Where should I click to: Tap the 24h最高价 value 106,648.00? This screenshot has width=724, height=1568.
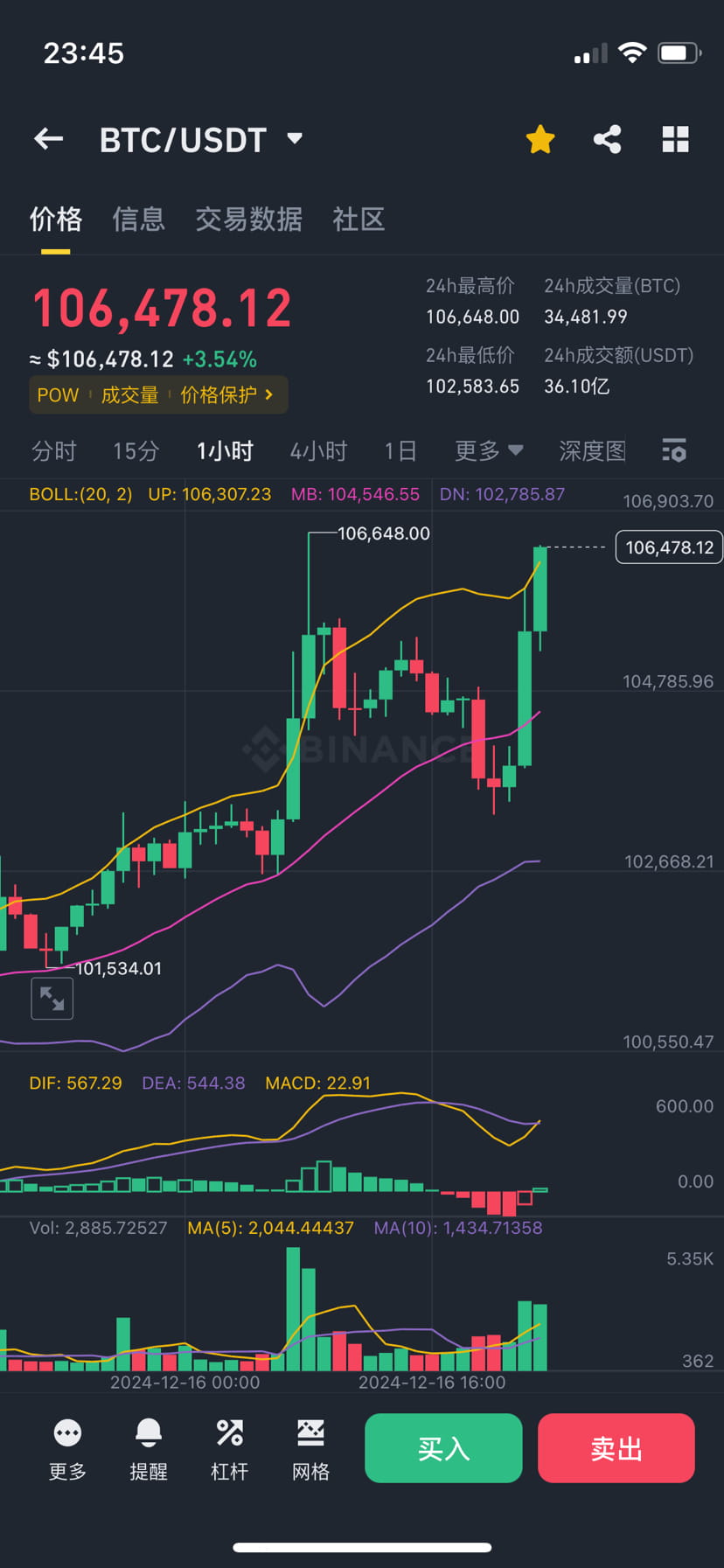coord(472,317)
